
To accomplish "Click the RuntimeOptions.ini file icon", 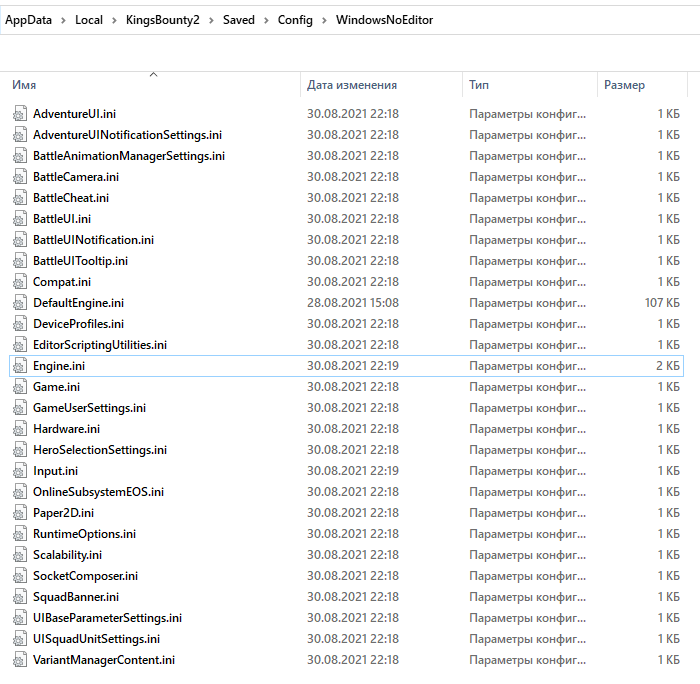I will point(19,534).
